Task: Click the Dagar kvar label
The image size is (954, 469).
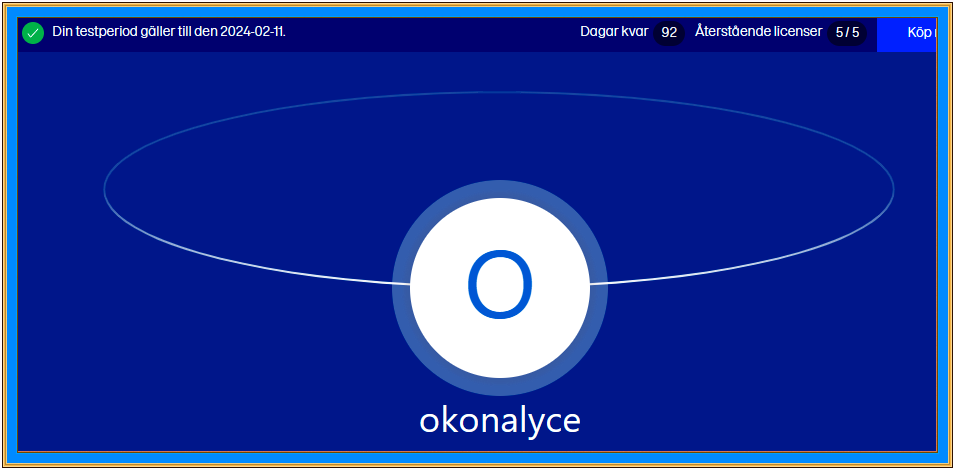Action: pyautogui.click(x=614, y=32)
